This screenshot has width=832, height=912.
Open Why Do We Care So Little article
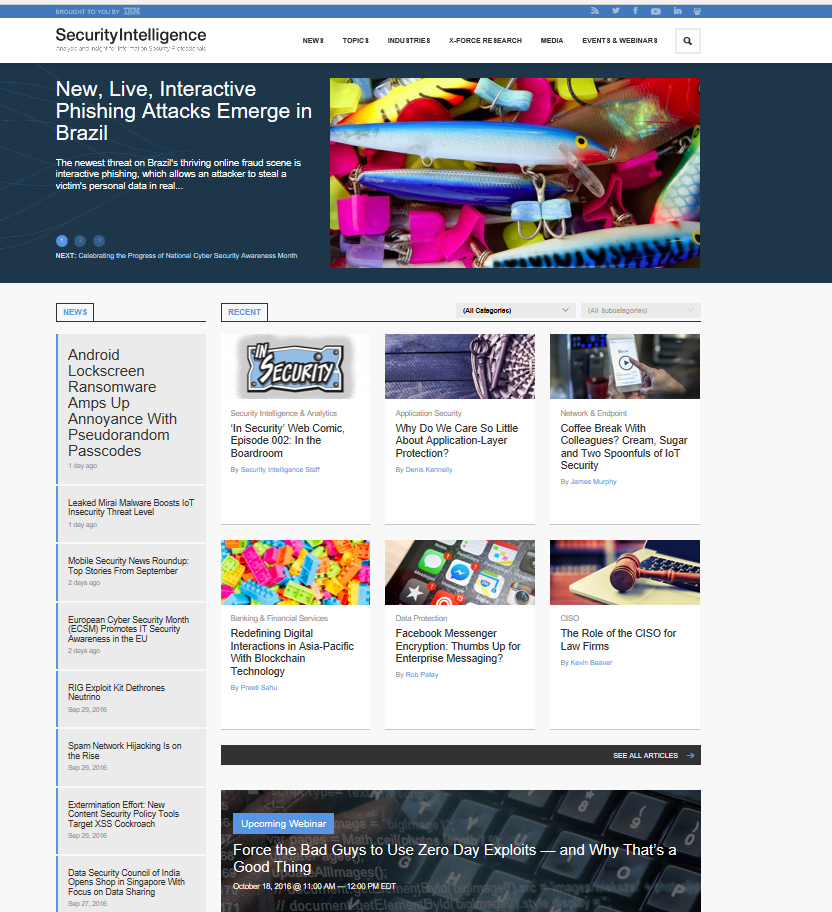[x=457, y=441]
